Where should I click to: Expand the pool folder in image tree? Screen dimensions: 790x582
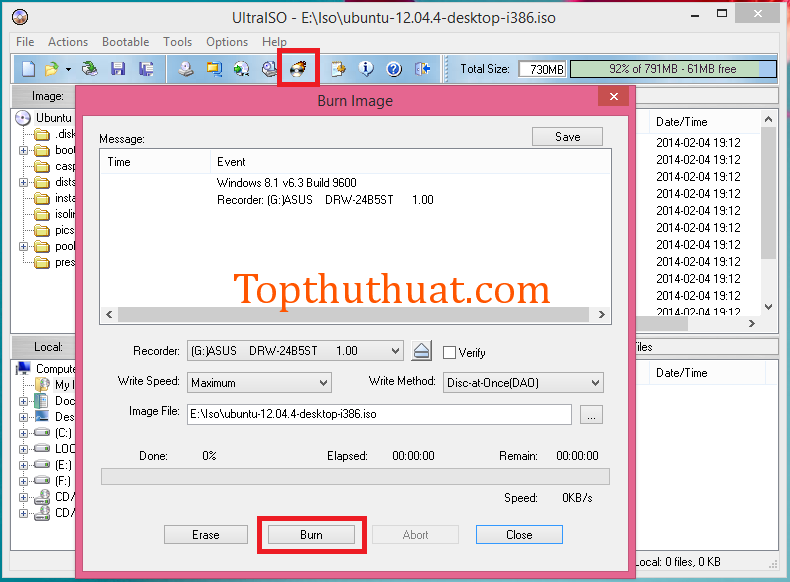click(23, 246)
